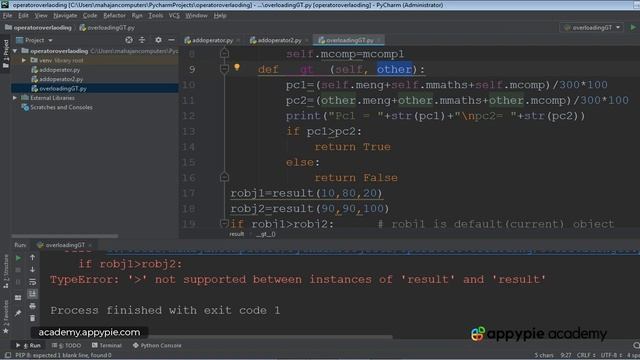Pin the Run tab with the pin icon
The height and width of the screenshot is (360, 640).
(18, 313)
